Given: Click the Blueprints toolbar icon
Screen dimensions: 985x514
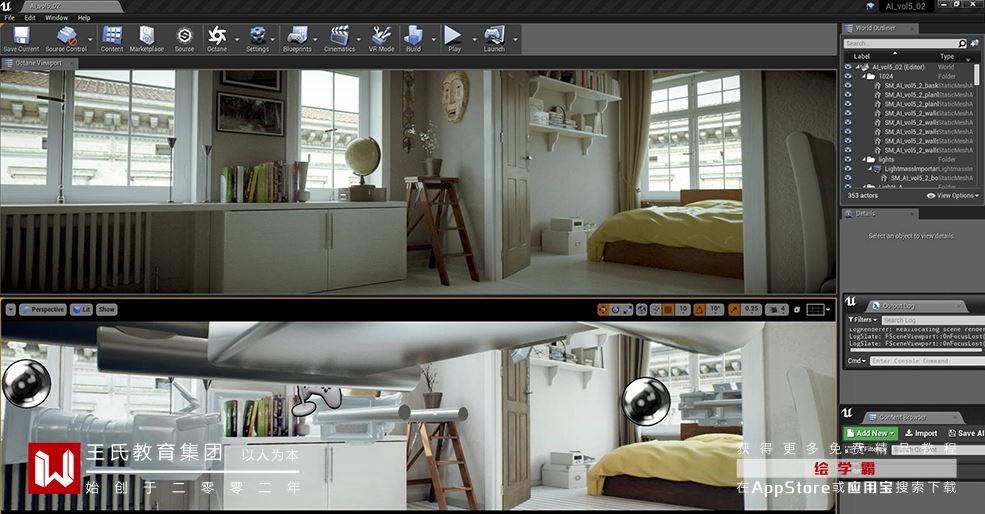Looking at the screenshot, I should [x=297, y=38].
